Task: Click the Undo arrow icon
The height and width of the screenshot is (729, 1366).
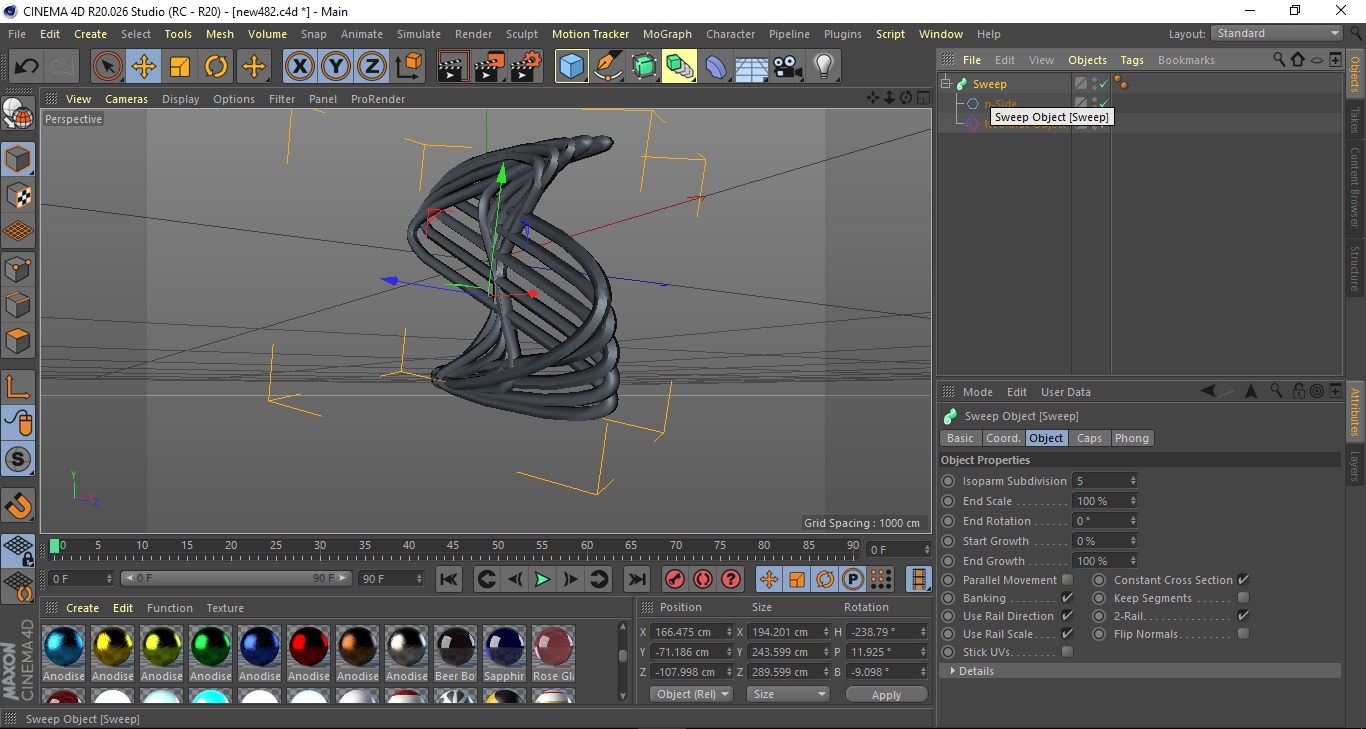Action: [26, 67]
